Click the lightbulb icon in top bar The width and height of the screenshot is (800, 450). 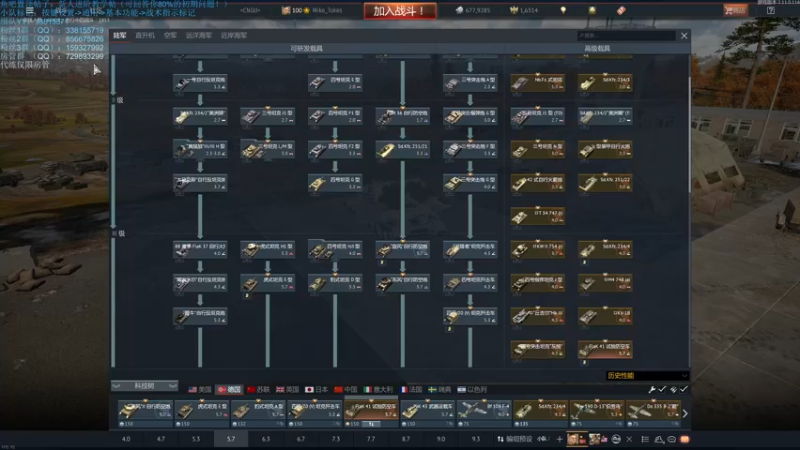(x=563, y=10)
